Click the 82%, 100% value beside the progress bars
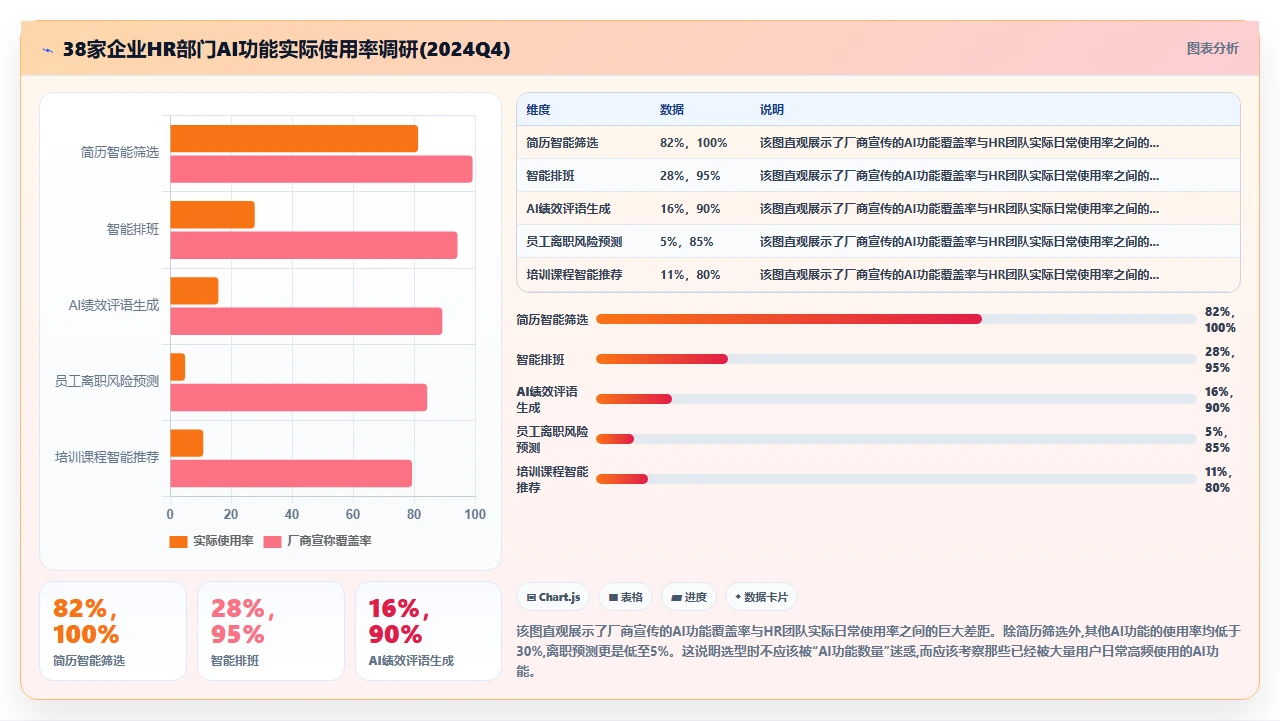The image size is (1280, 721). pyautogui.click(x=1221, y=320)
